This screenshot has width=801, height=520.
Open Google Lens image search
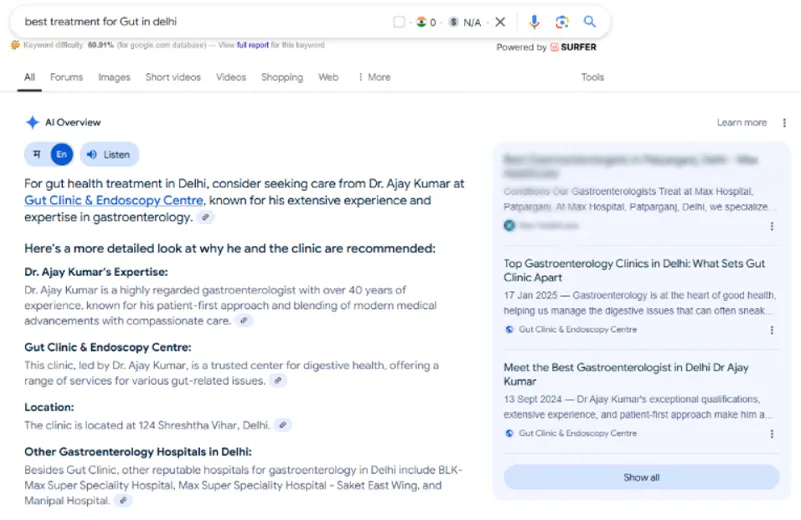[562, 21]
